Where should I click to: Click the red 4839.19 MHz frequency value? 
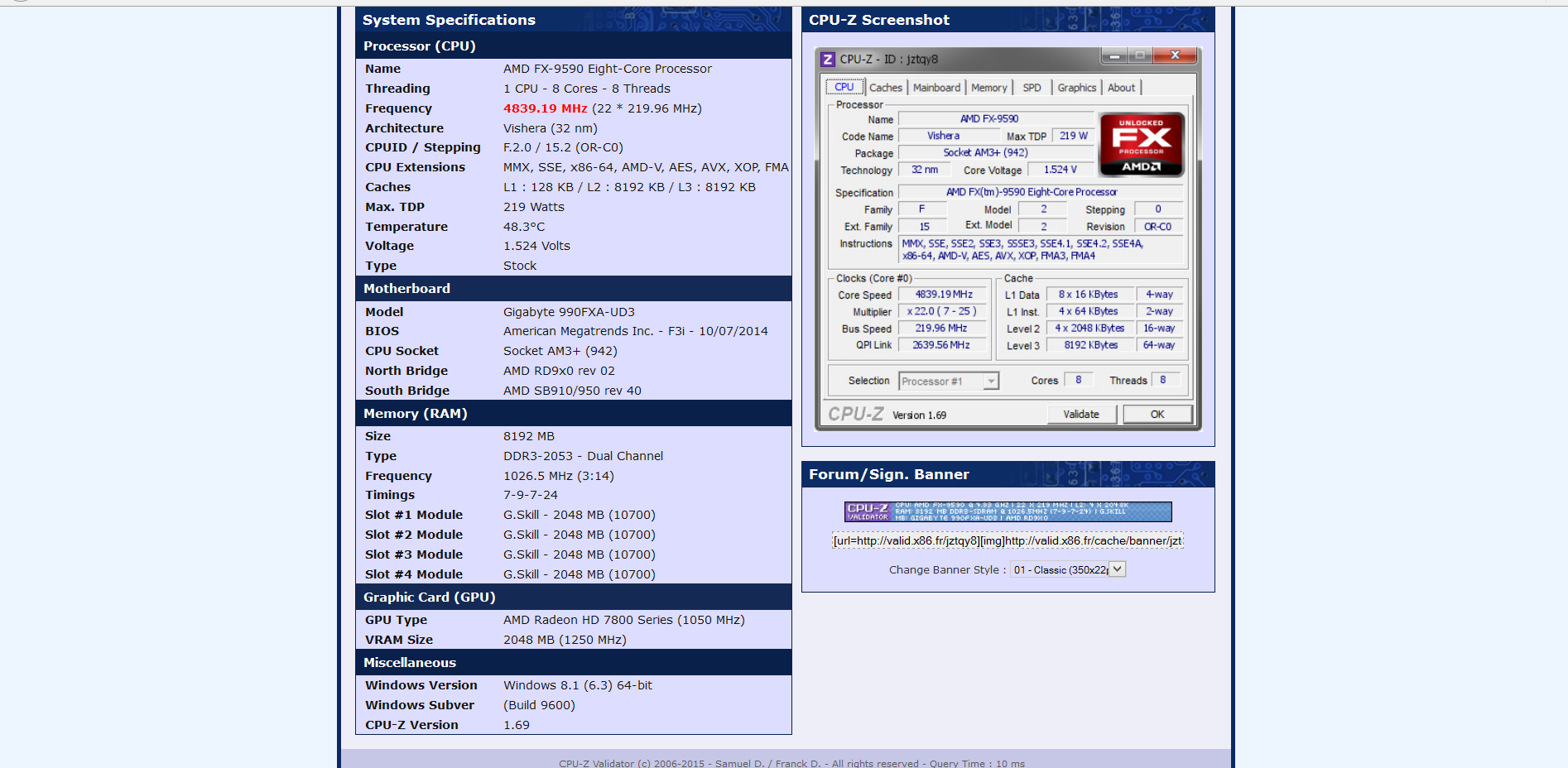tap(545, 108)
